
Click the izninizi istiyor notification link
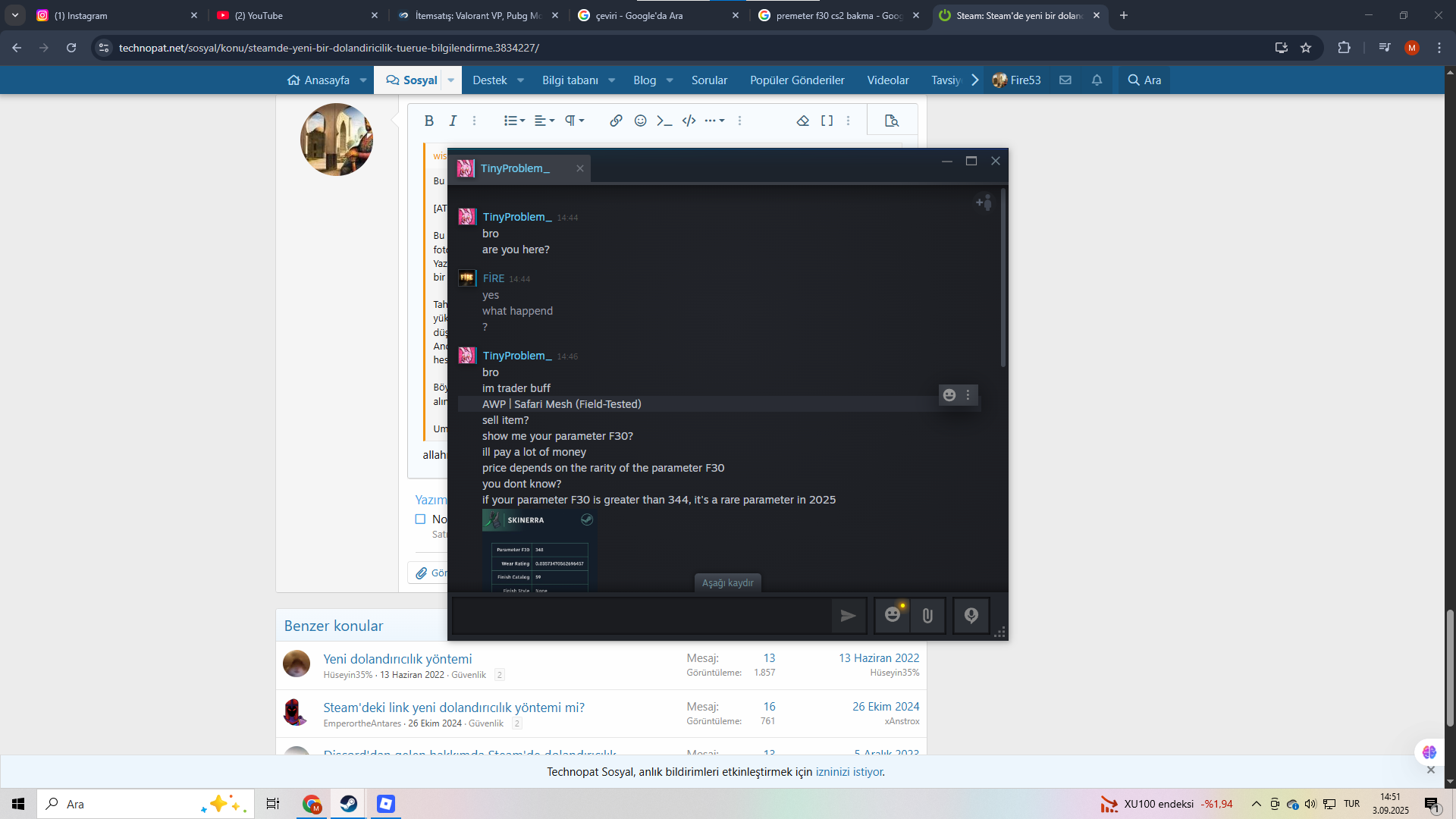pyautogui.click(x=849, y=772)
